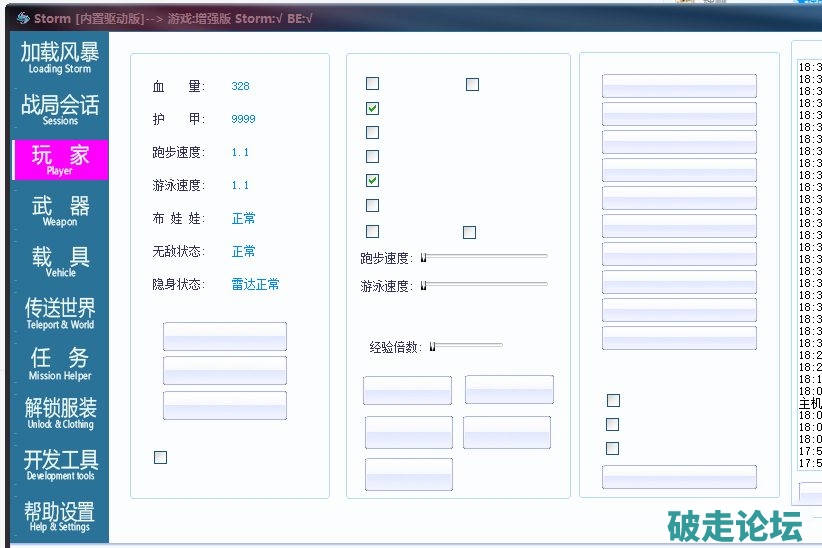Screen dimensions: 822x548
Task: Tick the lowest of three right-panel checkboxes
Action: pos(612,448)
